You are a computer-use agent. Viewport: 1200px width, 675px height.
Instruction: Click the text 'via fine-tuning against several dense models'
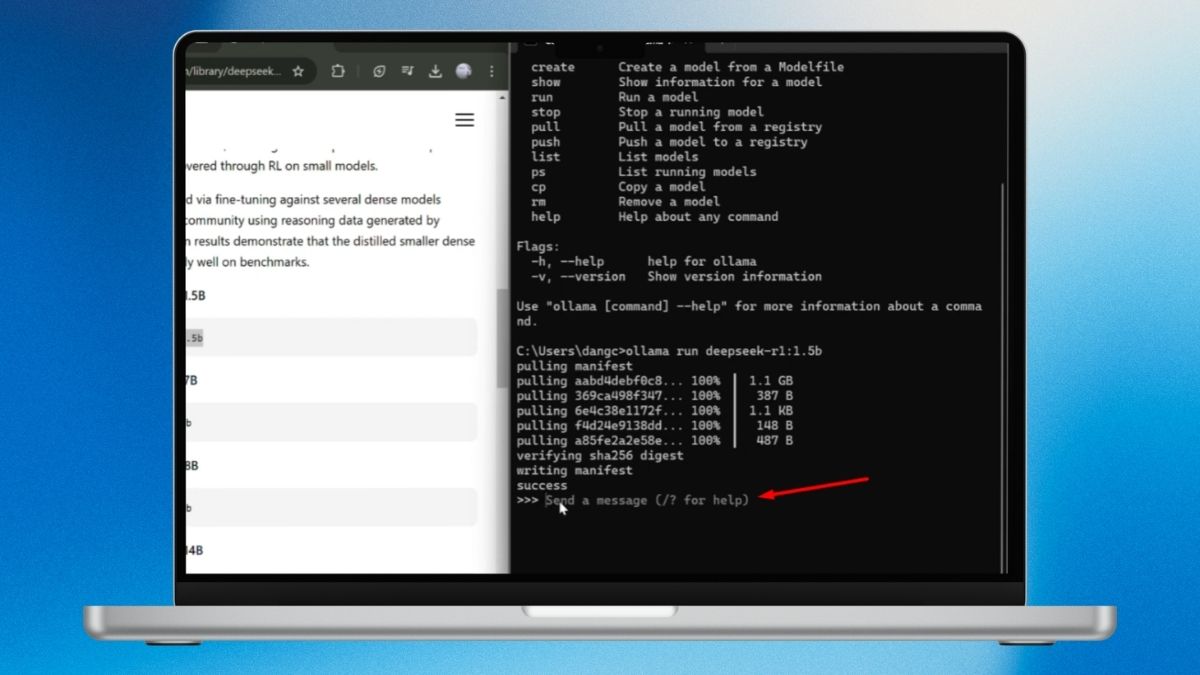321,200
